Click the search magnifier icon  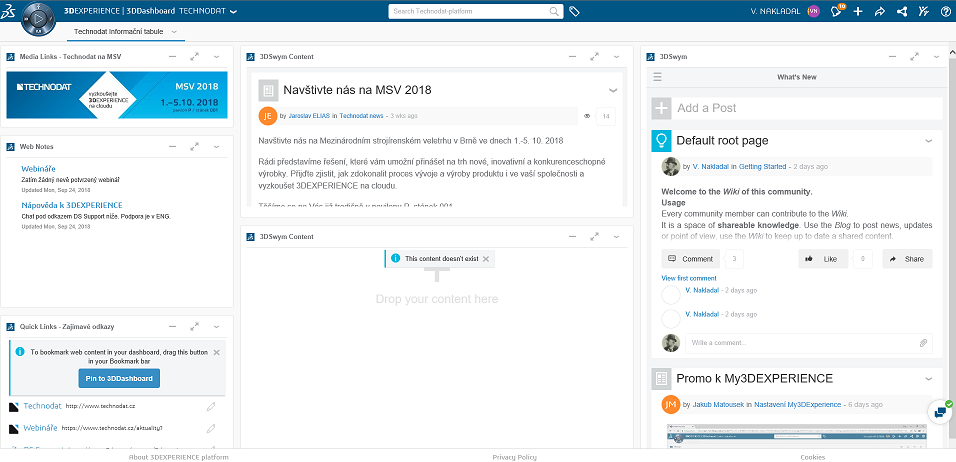(554, 11)
